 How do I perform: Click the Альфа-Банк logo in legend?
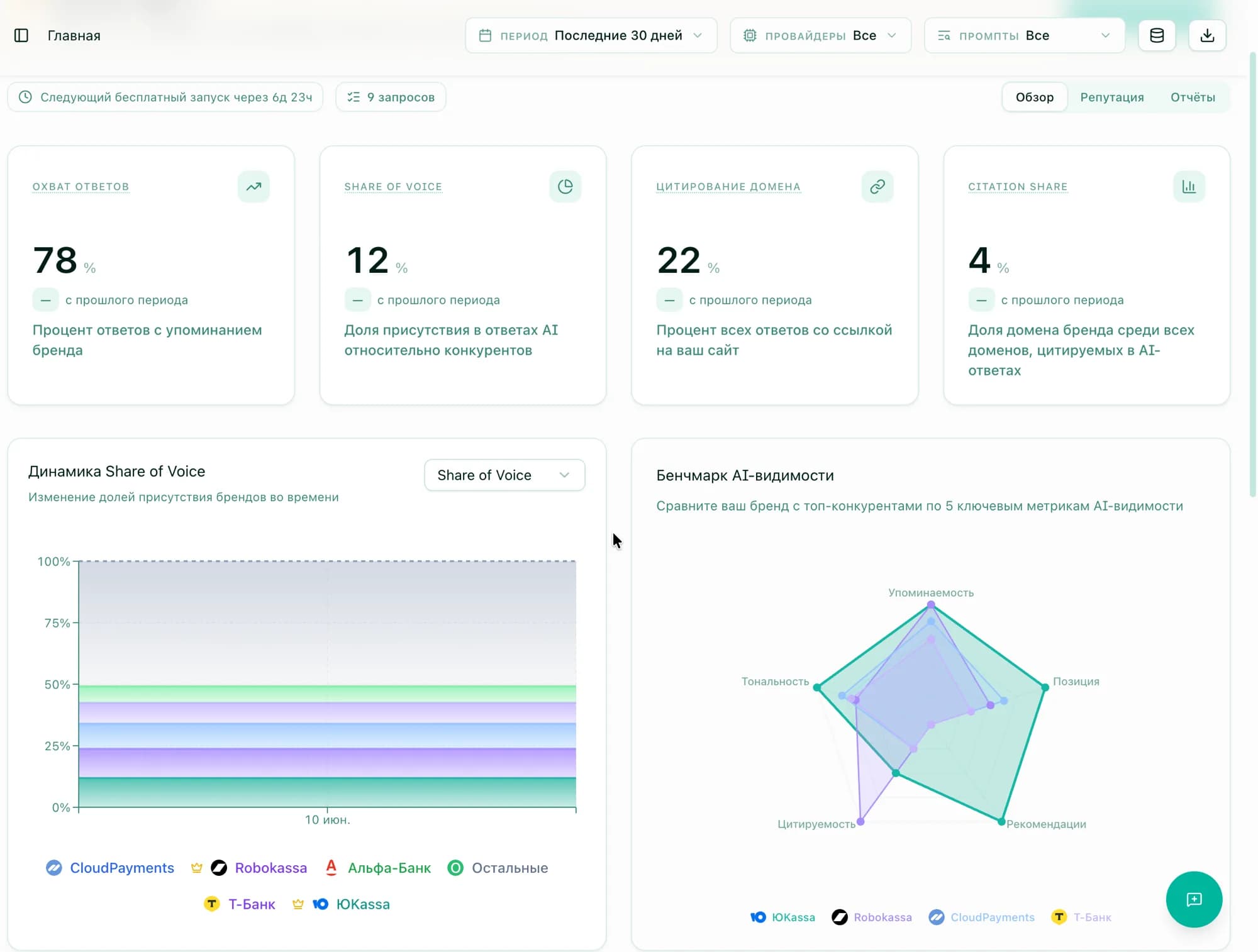(x=331, y=868)
